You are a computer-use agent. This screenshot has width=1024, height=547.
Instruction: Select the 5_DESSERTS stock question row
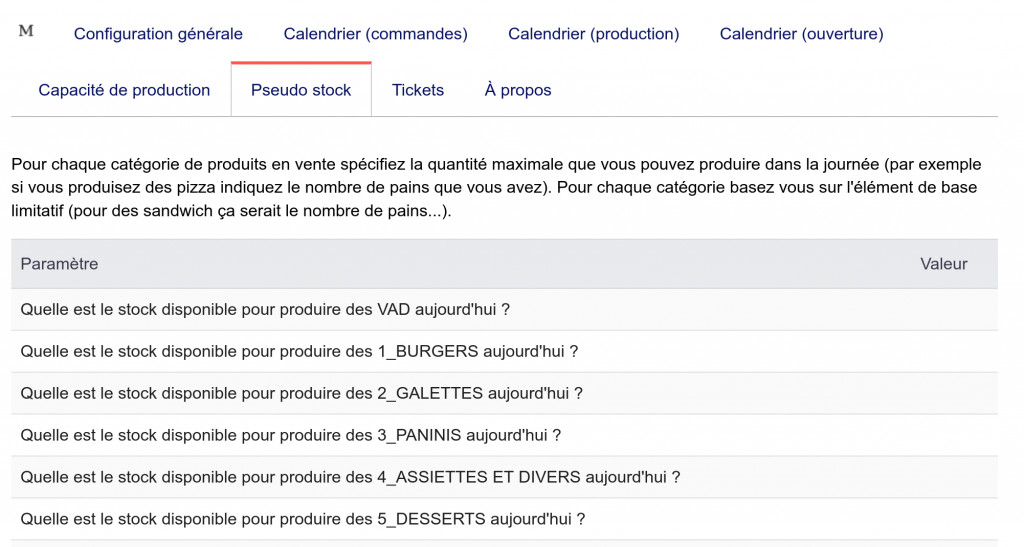[302, 520]
